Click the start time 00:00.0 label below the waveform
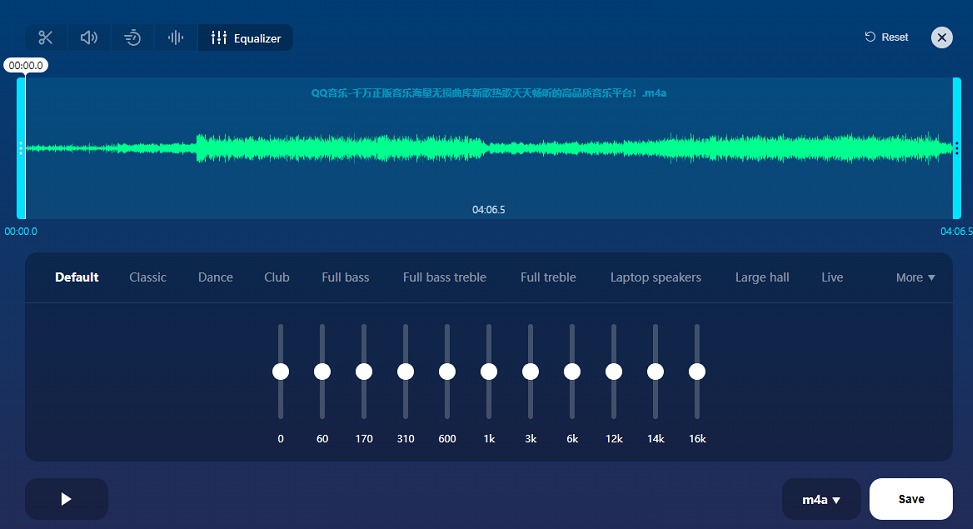 [x=21, y=231]
